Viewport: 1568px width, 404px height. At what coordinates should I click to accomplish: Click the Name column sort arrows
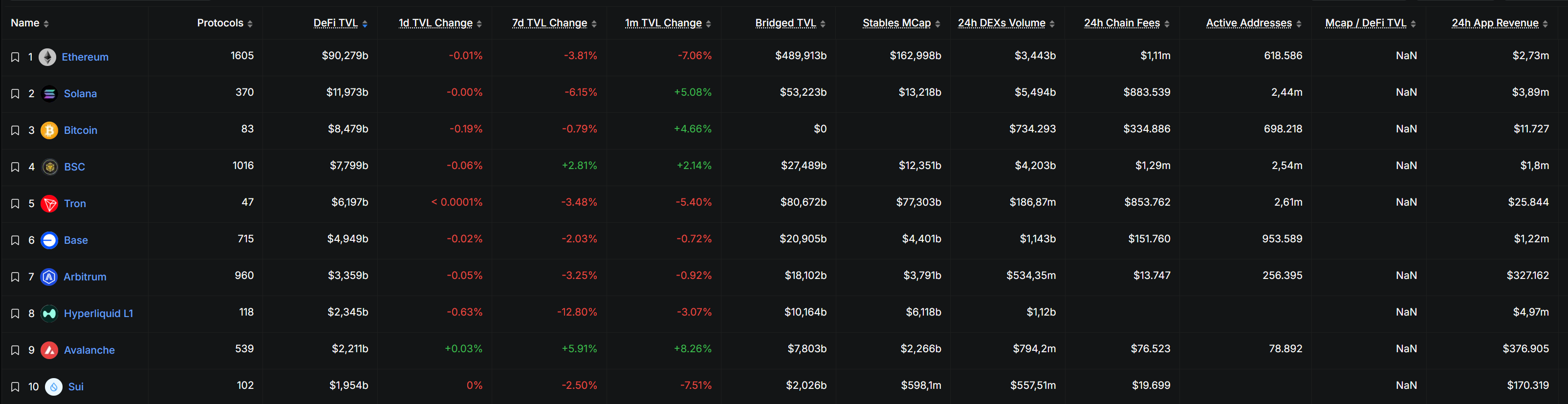tap(46, 24)
